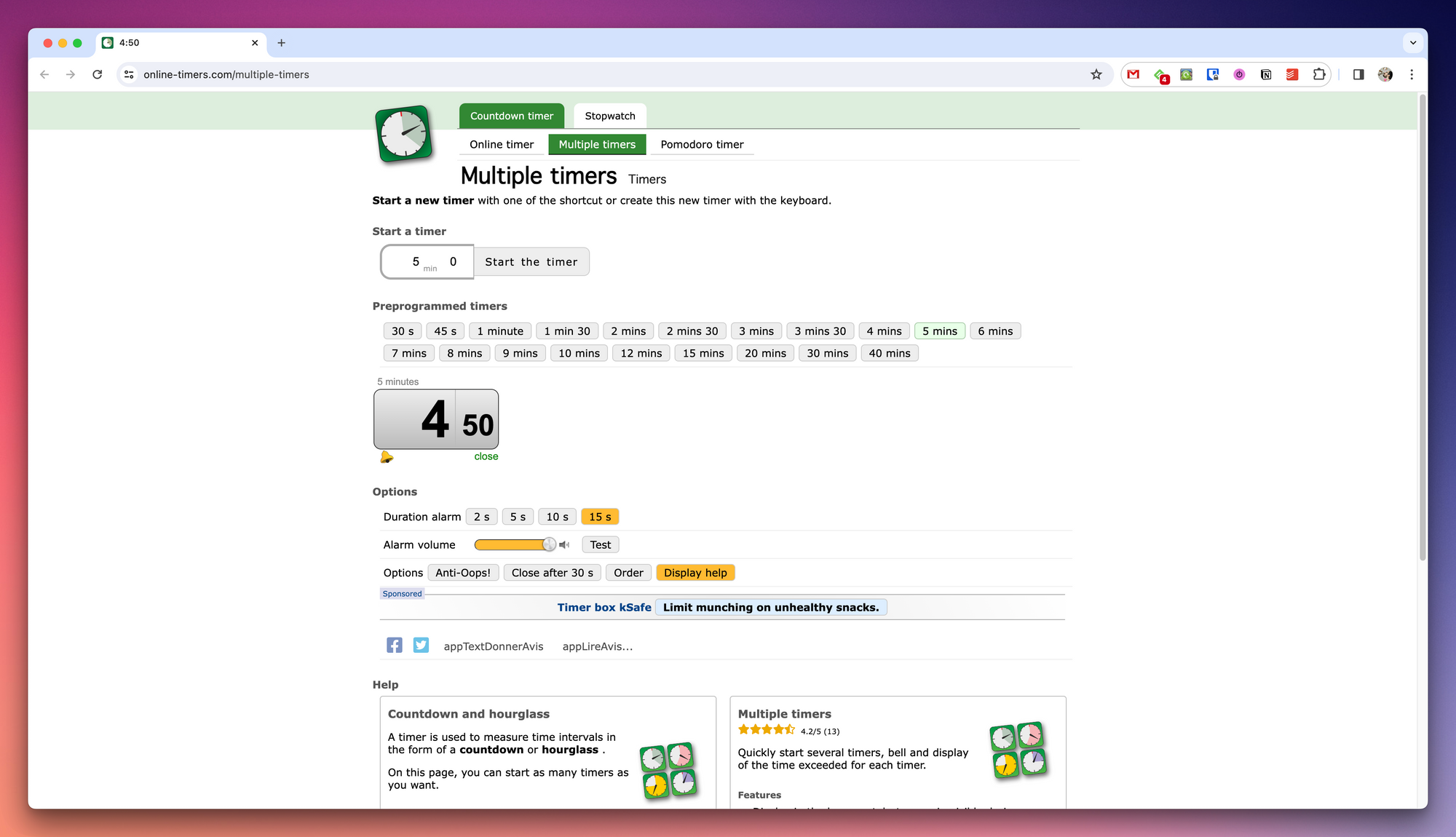1456x837 pixels.
Task: Select 10 s alarm duration
Action: pos(557,517)
